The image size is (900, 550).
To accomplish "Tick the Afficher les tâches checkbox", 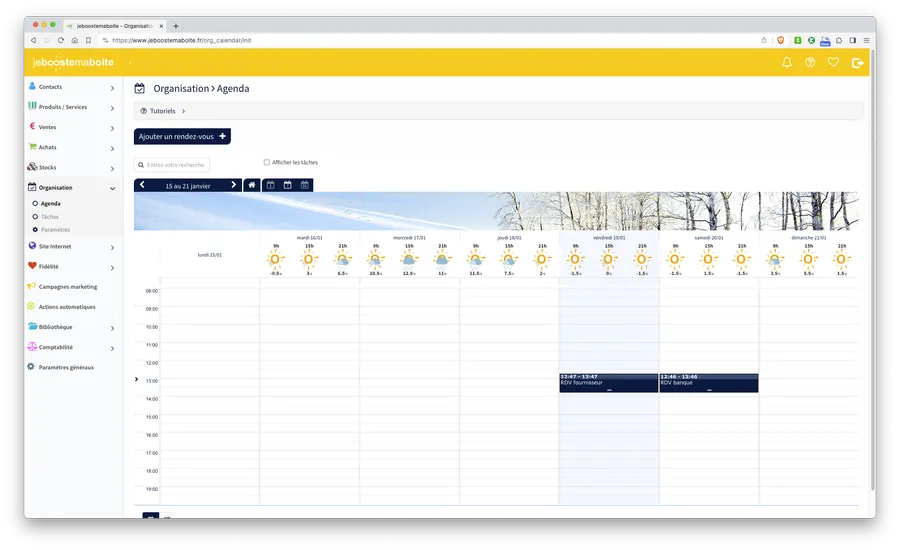I will (x=266, y=162).
